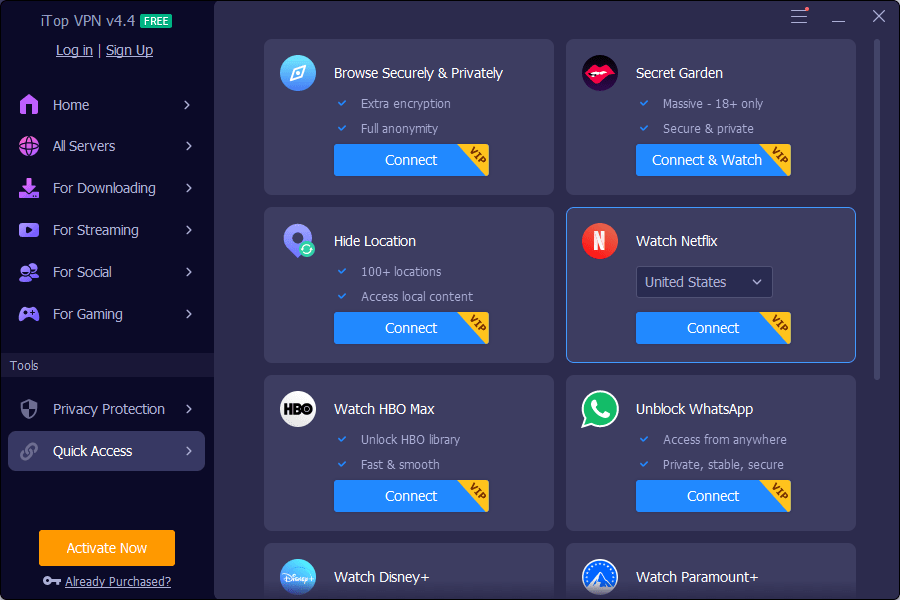The width and height of the screenshot is (900, 600).
Task: Click the Tools section header
Action: [x=24, y=365]
